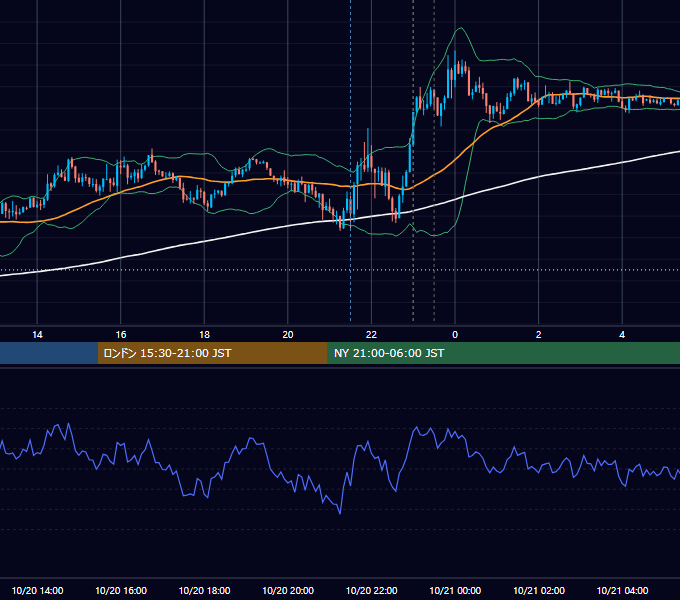
Task: Click the 10/20 22:00 date label
Action: pyautogui.click(x=371, y=590)
